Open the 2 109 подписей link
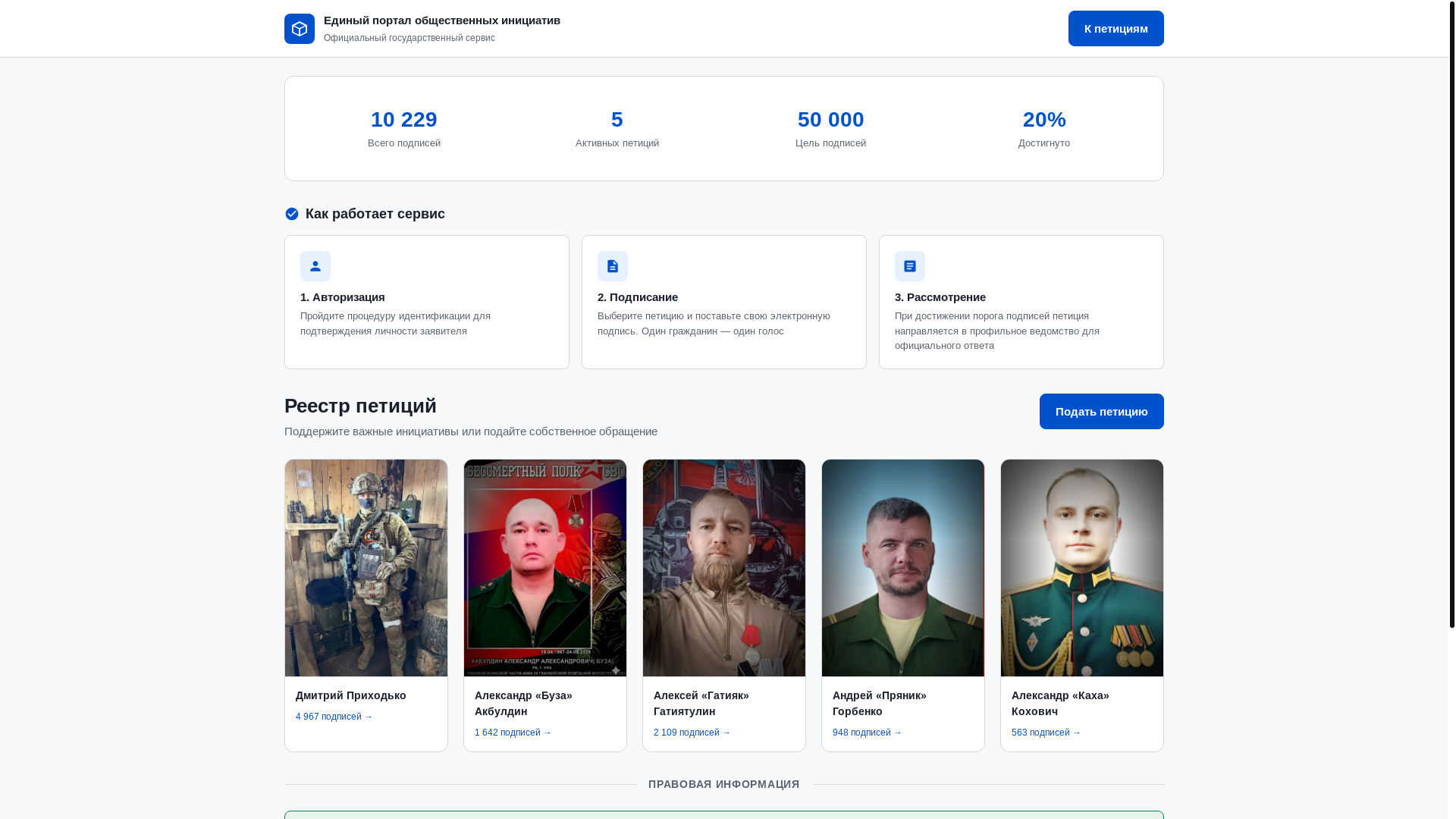The height and width of the screenshot is (819, 1456). pos(692,733)
